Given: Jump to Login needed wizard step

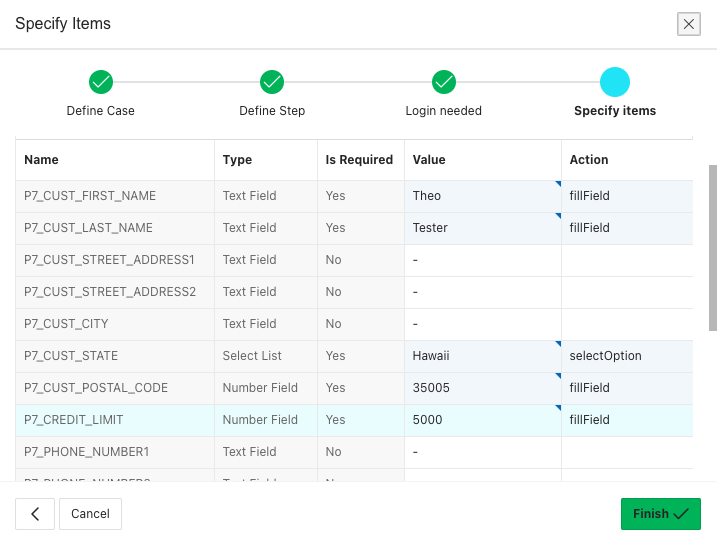Looking at the screenshot, I should [x=444, y=82].
